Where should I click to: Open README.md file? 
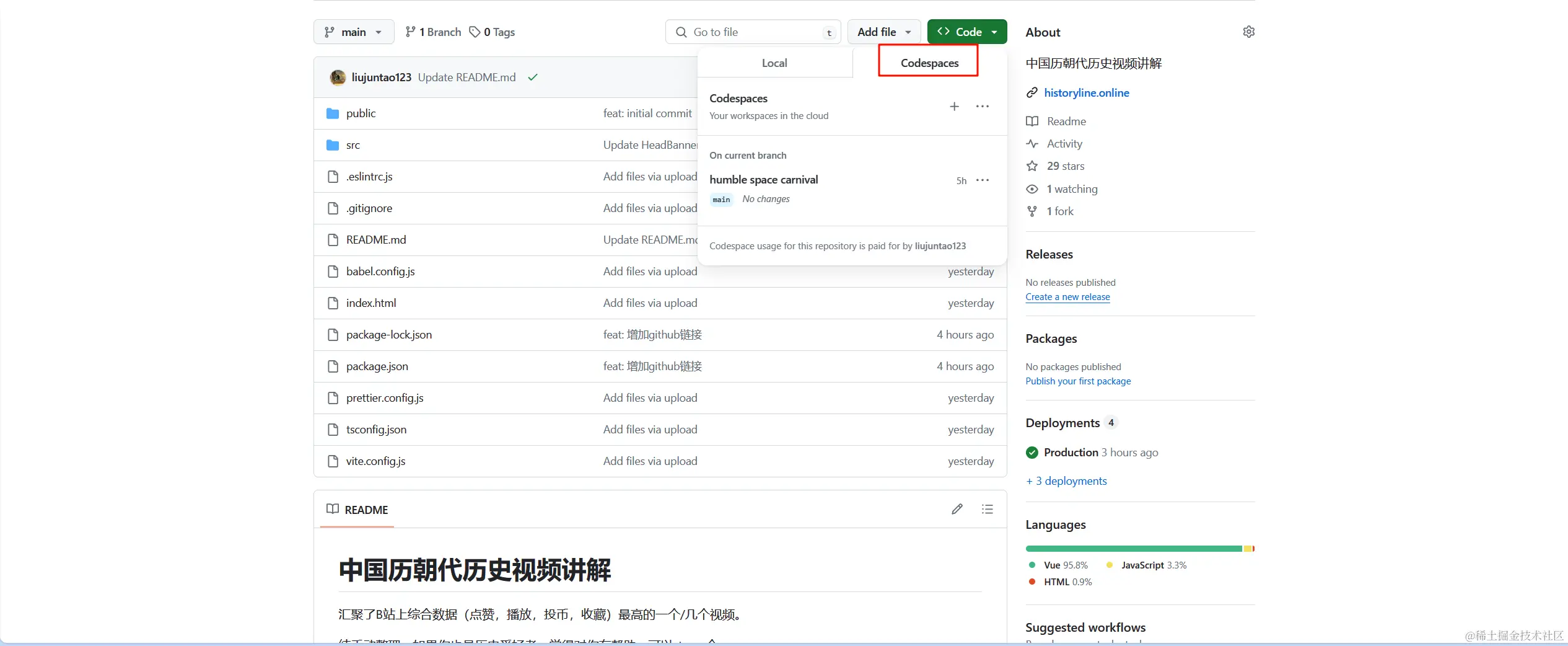(x=376, y=240)
